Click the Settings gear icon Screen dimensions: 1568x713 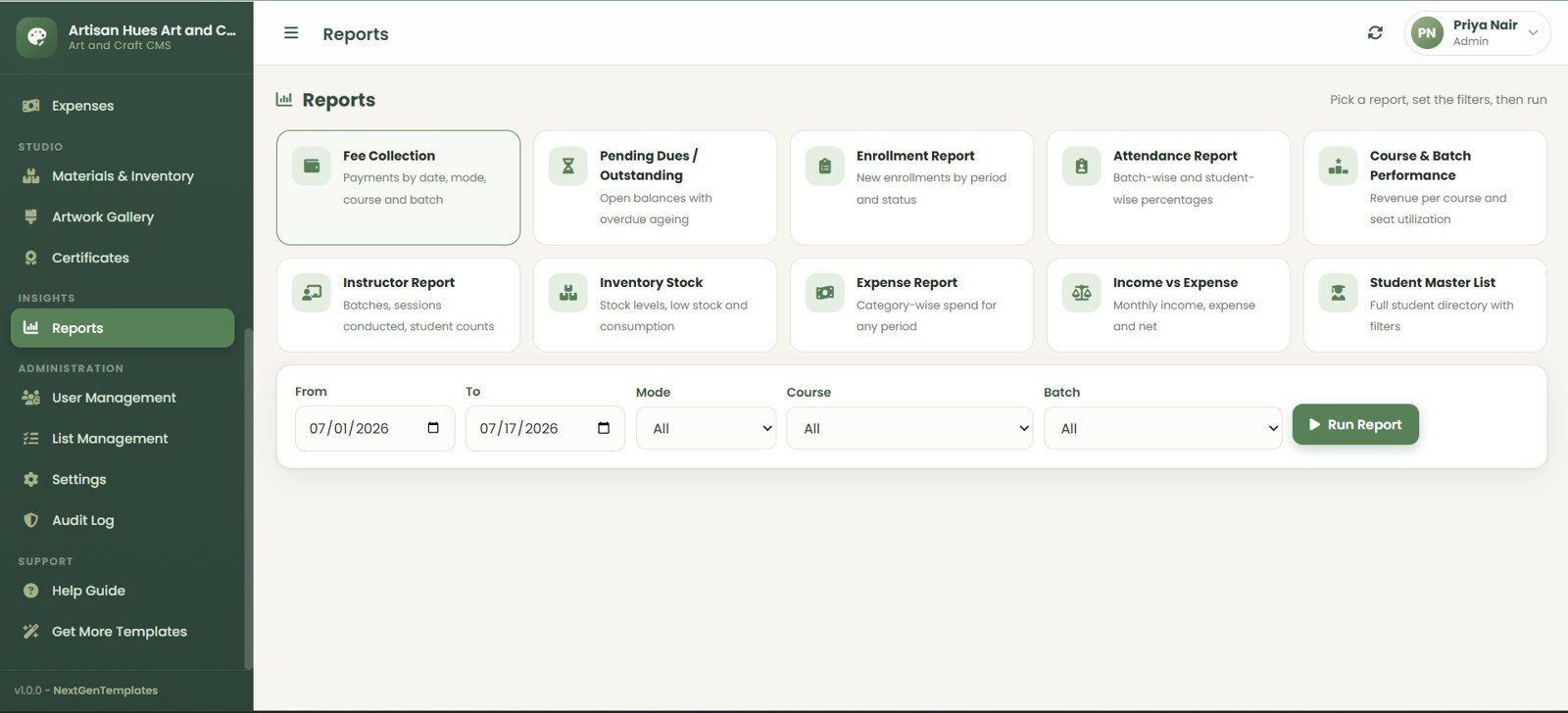(x=31, y=480)
